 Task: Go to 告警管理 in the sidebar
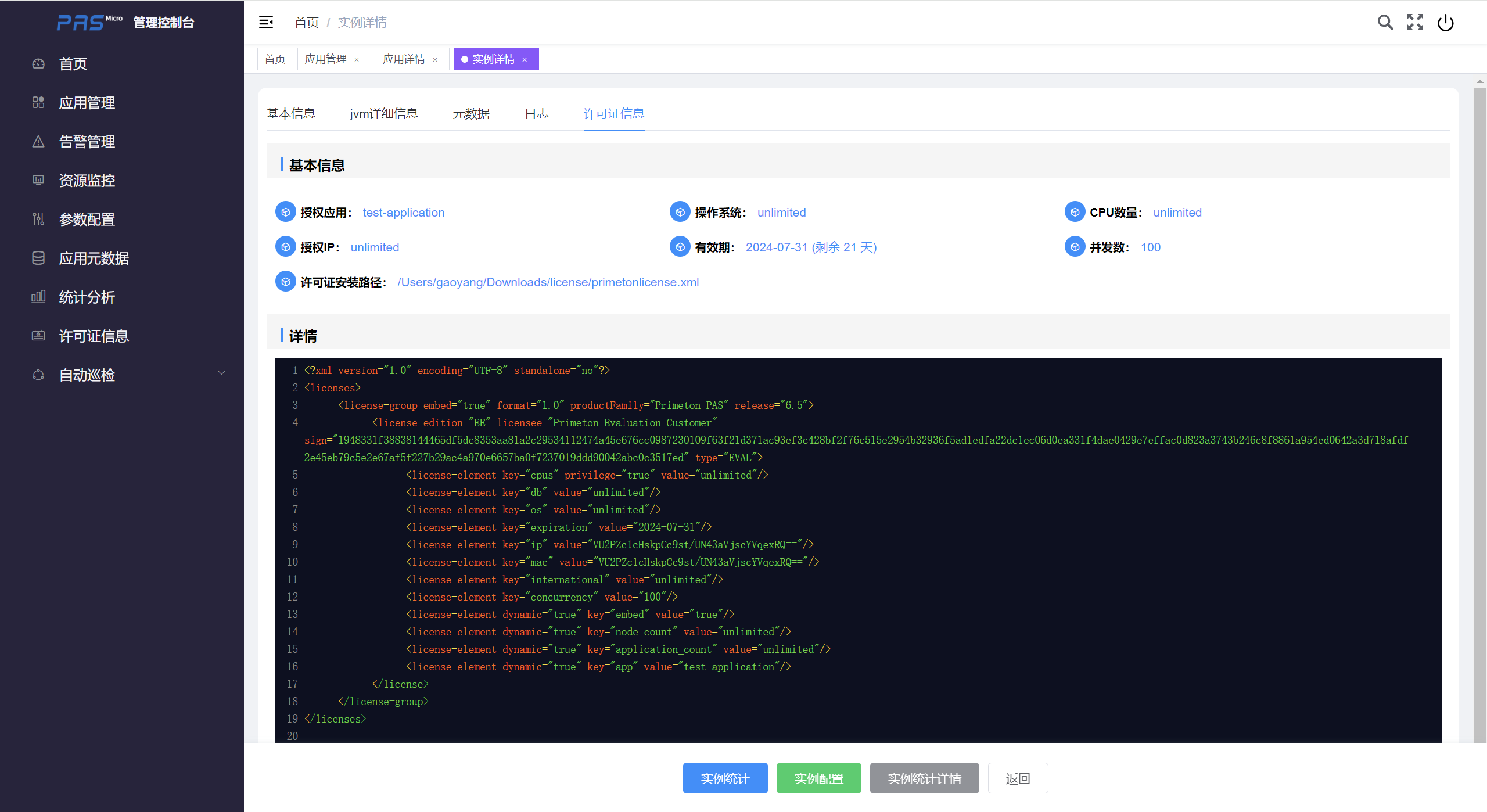(x=87, y=142)
